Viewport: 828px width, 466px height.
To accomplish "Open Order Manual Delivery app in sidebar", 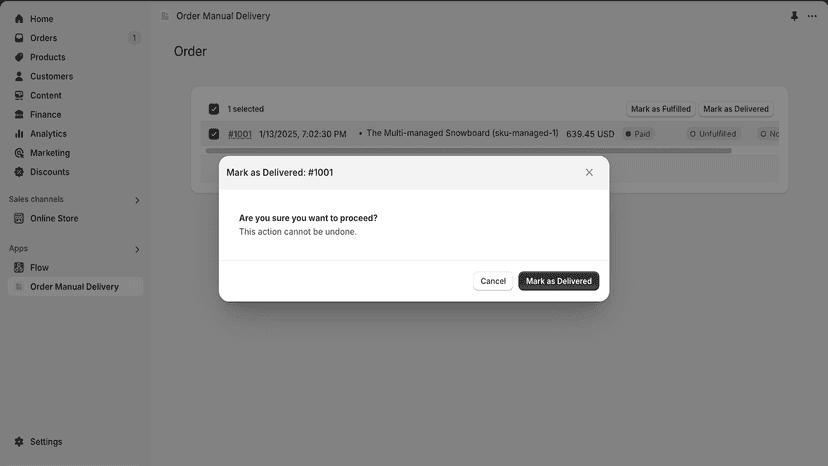I will click(75, 287).
